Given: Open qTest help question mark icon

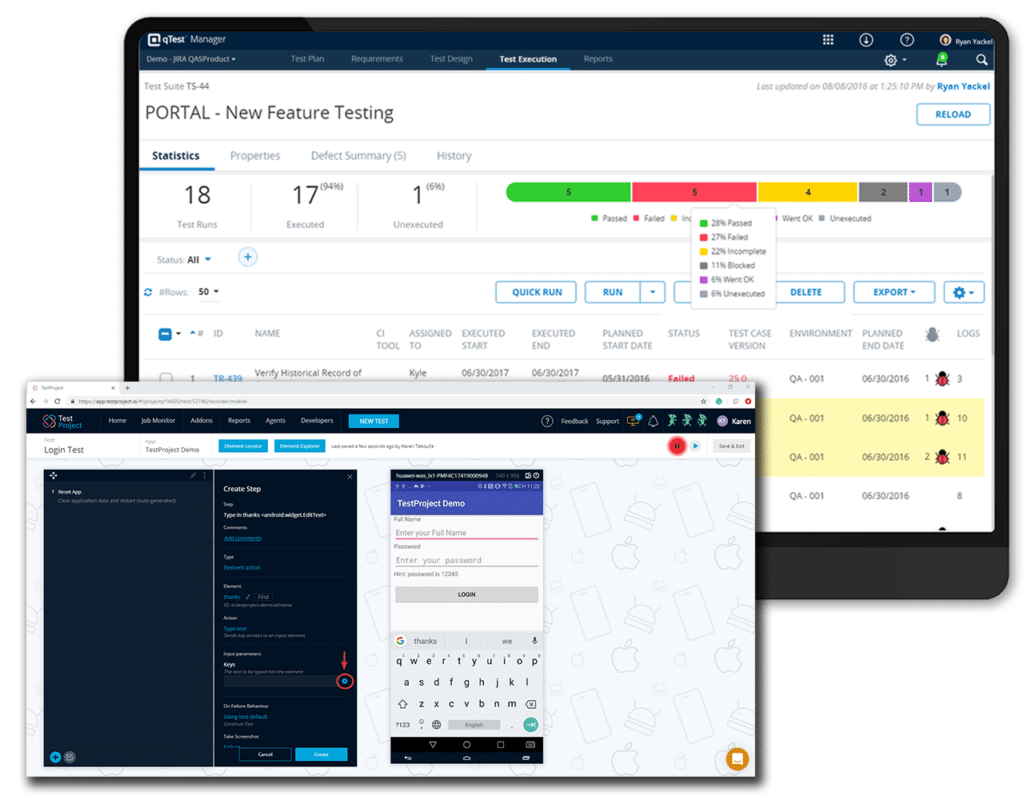Looking at the screenshot, I should (x=906, y=40).
